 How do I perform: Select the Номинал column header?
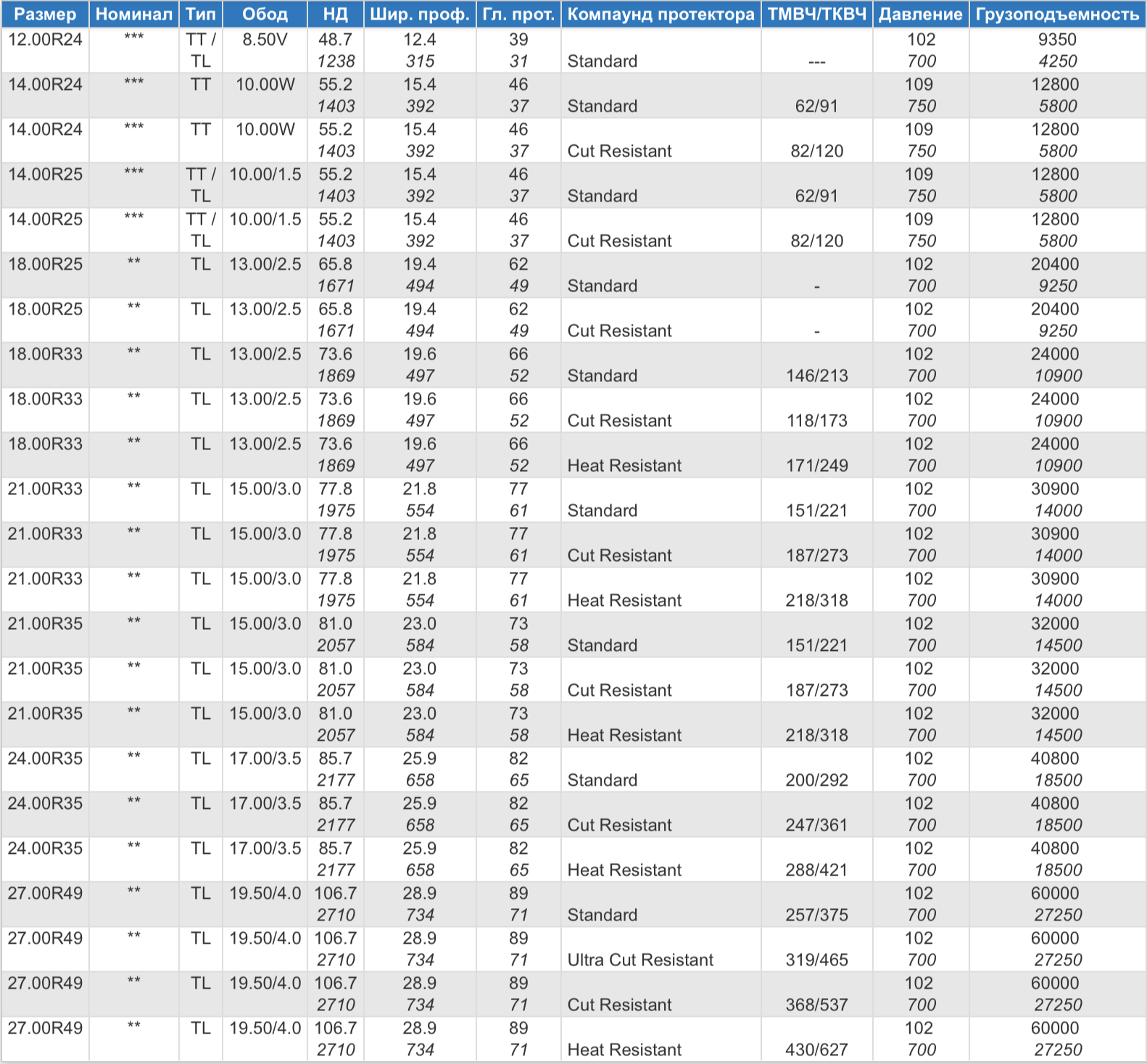(x=134, y=14)
